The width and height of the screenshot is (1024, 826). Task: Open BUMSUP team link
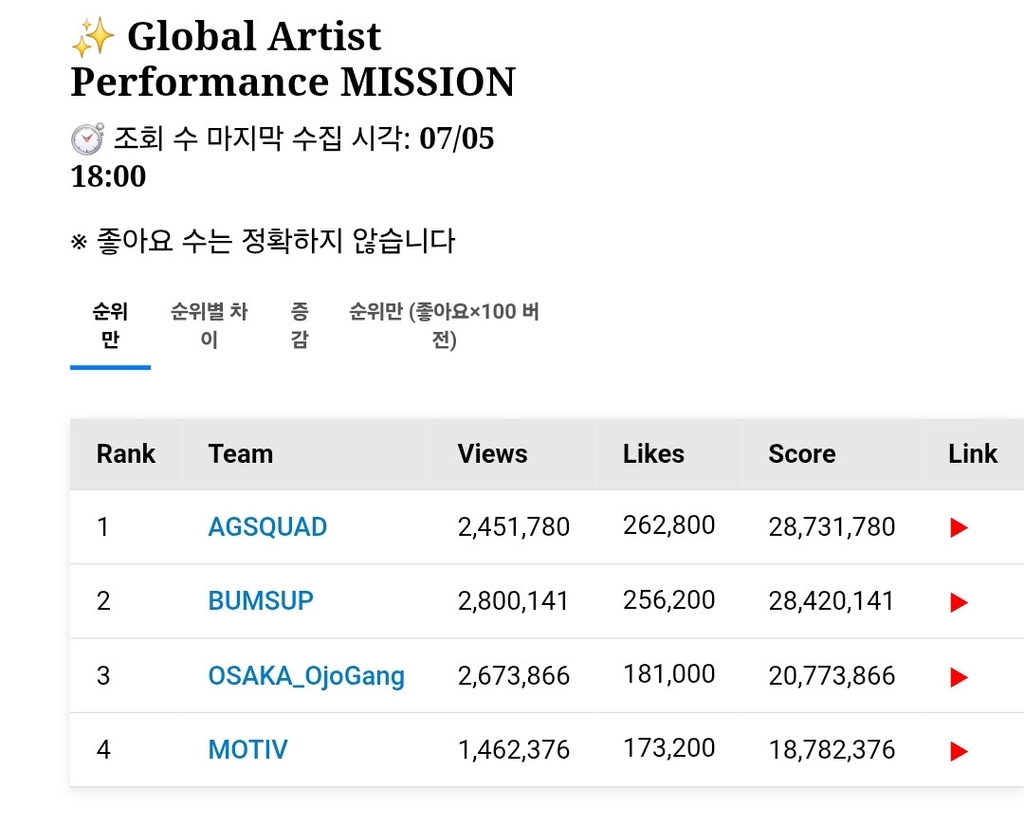[260, 601]
